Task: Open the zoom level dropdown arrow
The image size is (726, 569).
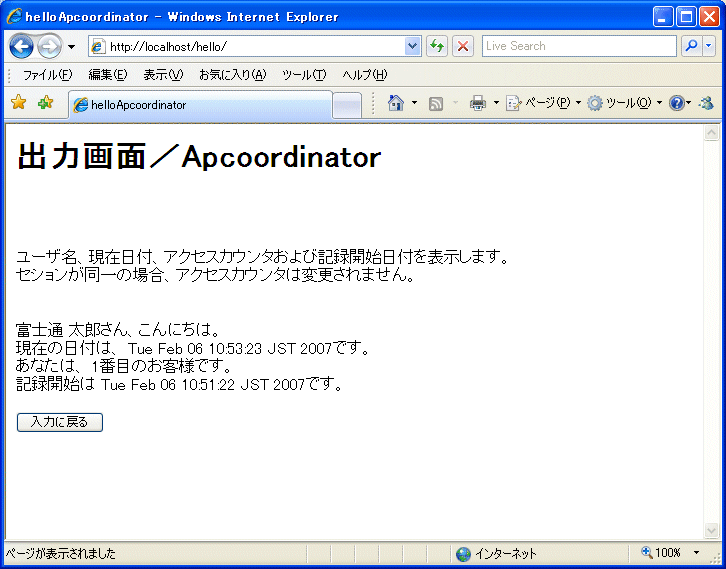Action: click(x=696, y=553)
